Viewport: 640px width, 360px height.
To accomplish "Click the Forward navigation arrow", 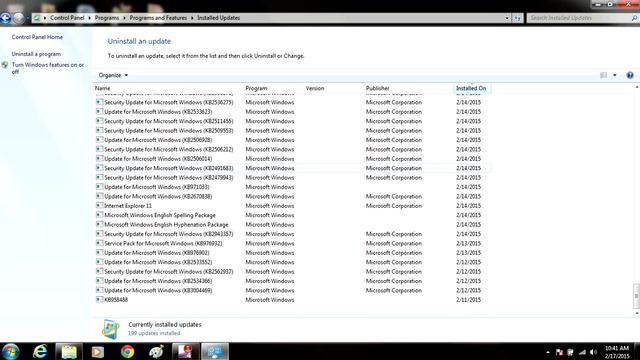I will pyautogui.click(x=19, y=18).
